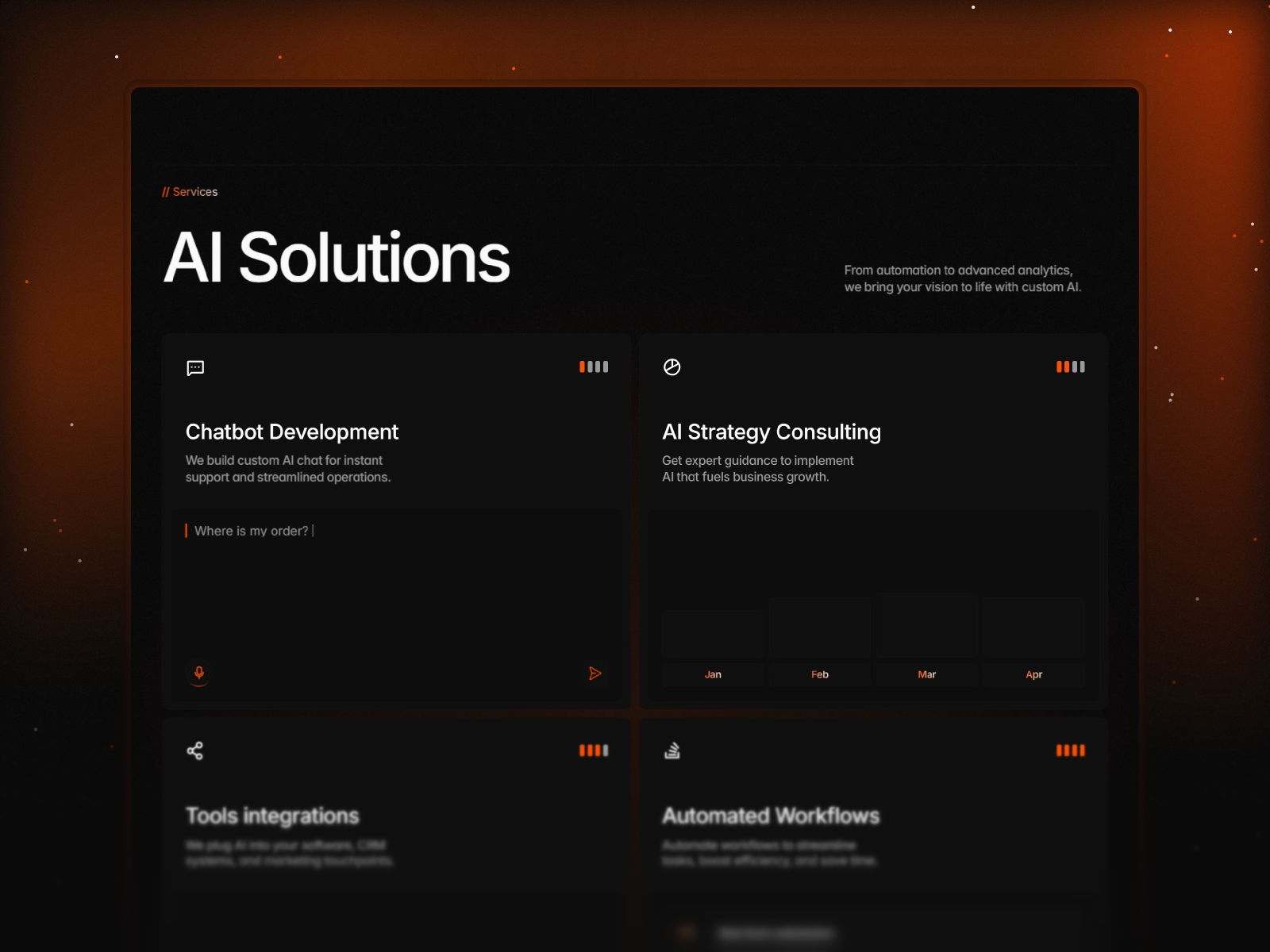Click the pie chart icon on AI Strategy Consulting card
Image resolution: width=1270 pixels, height=952 pixels.
point(672,367)
